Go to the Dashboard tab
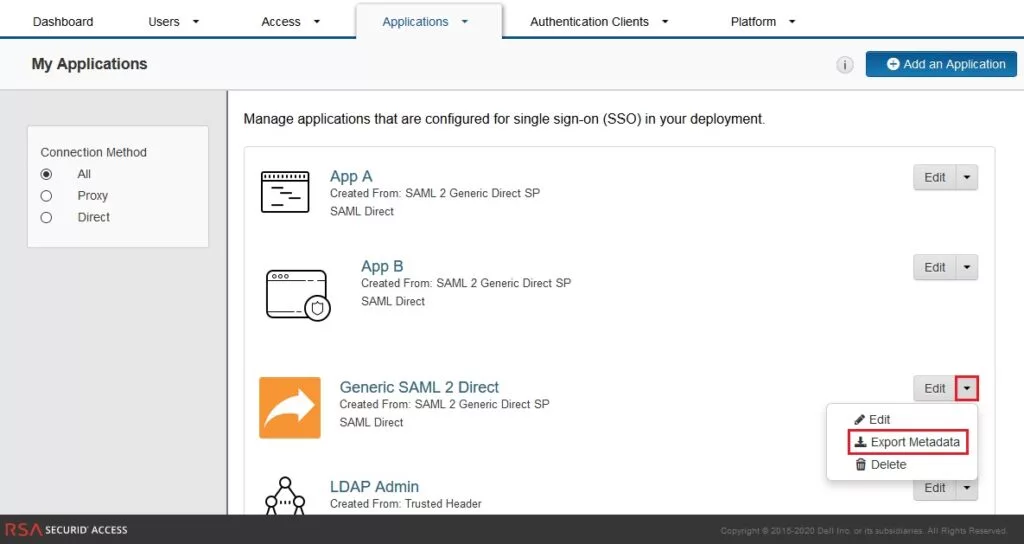Screen dimensions: 1024x544 [63, 22]
